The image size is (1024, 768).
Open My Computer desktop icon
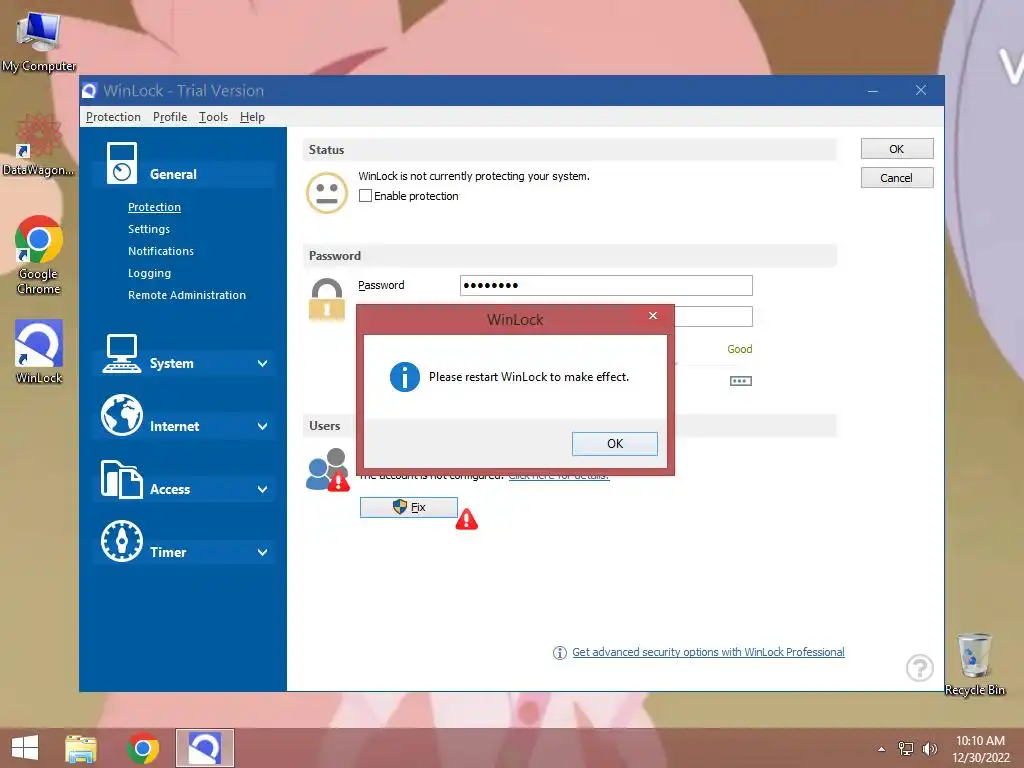[x=39, y=42]
